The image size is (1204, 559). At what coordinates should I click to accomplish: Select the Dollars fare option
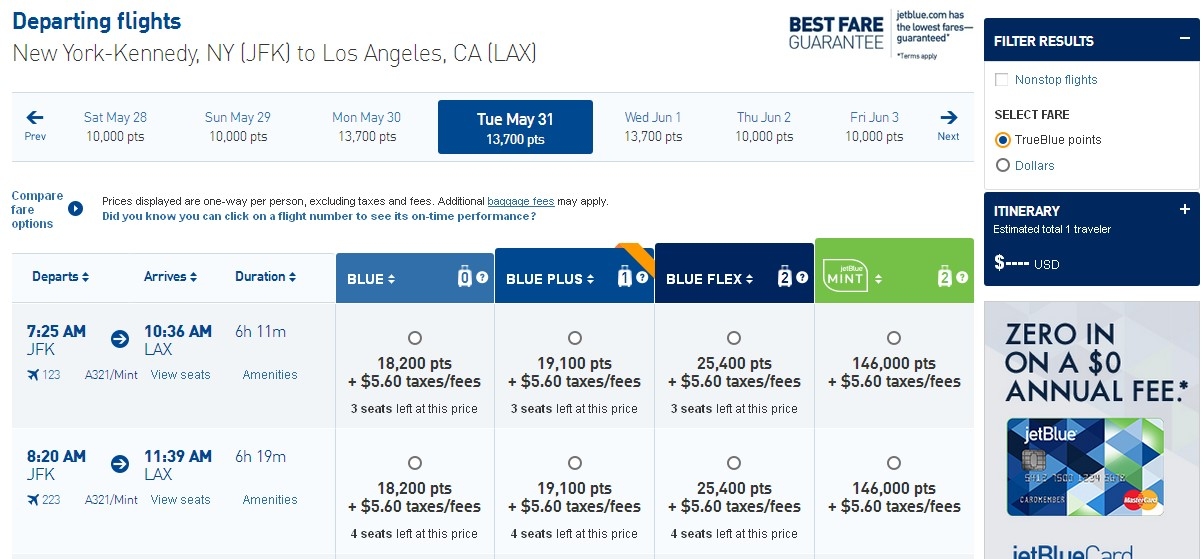(x=1003, y=166)
